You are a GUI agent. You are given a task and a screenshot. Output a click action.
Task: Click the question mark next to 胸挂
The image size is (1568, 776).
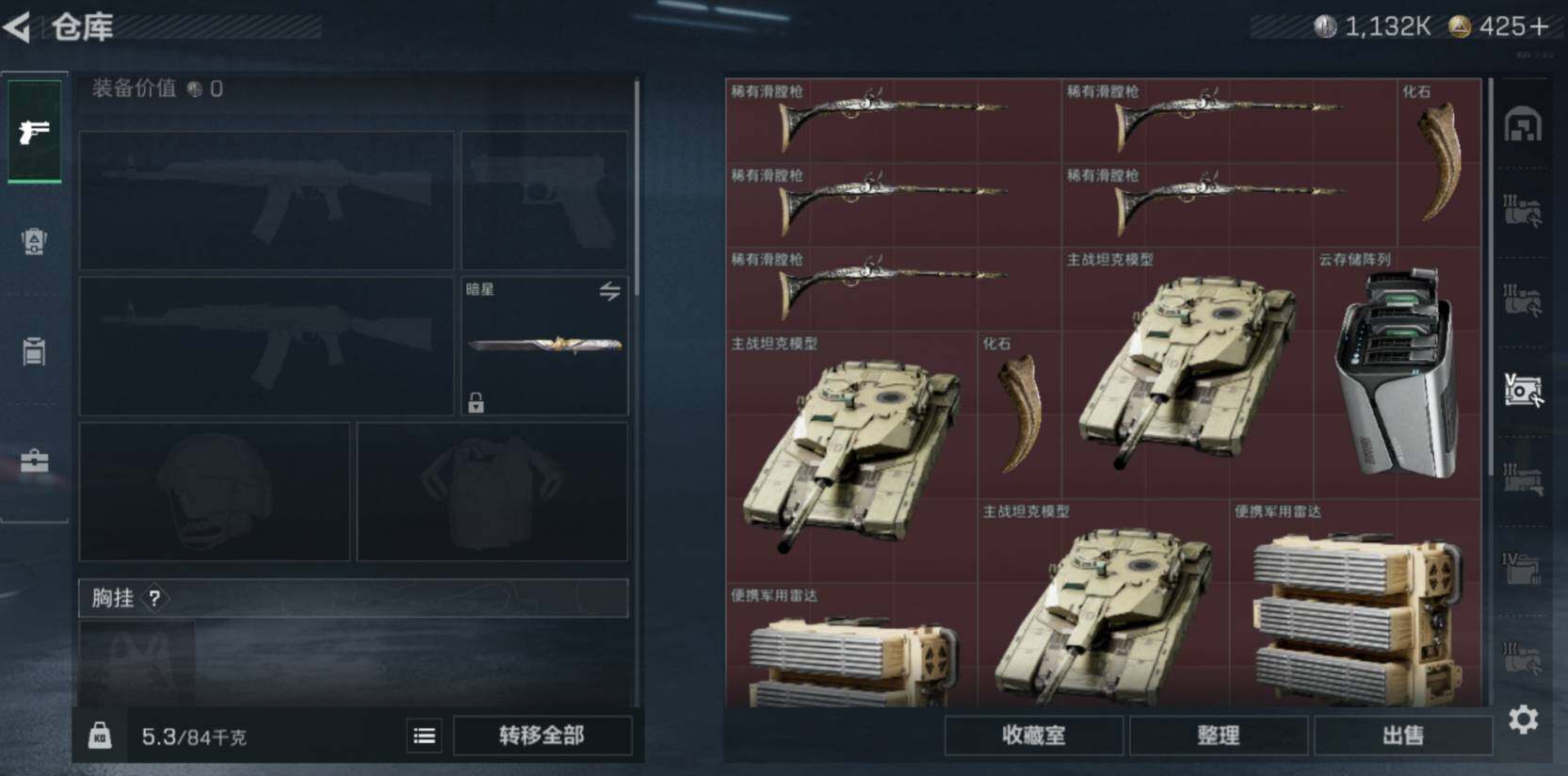point(154,598)
